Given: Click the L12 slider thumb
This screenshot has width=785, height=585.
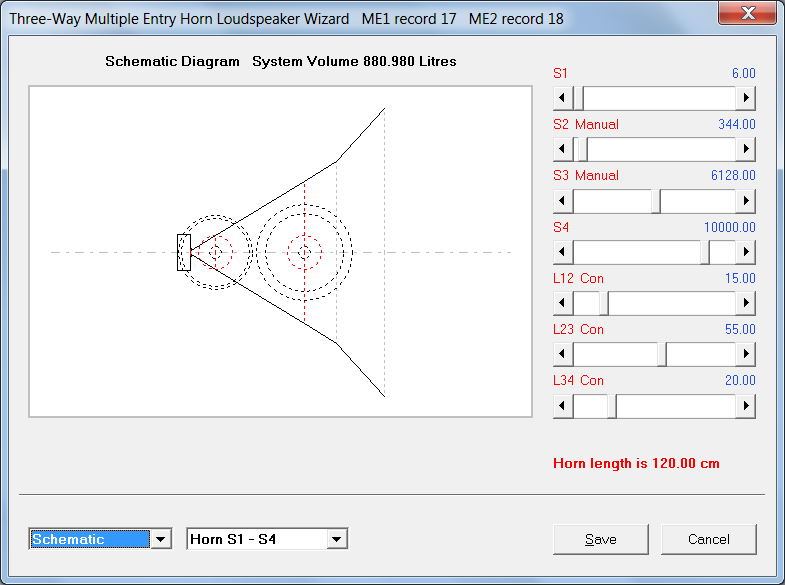Looking at the screenshot, I should point(604,303).
